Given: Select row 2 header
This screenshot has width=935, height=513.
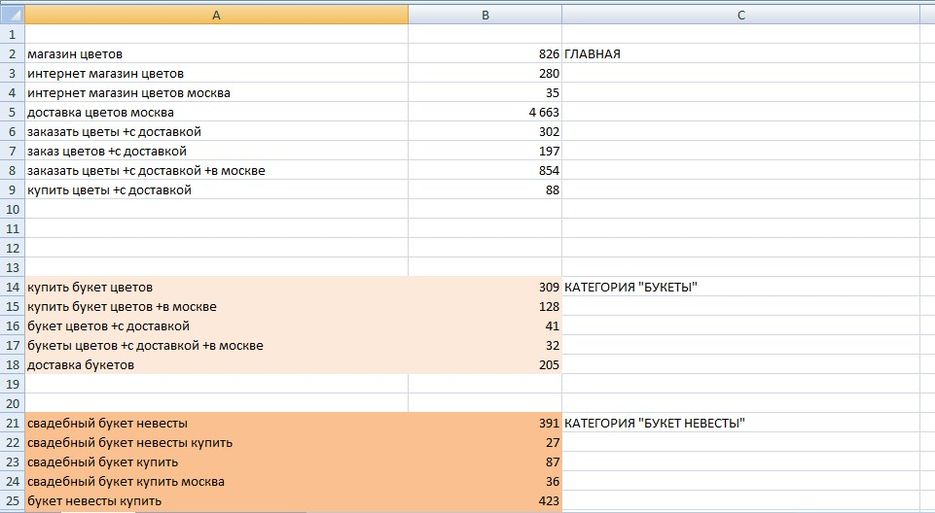Looking at the screenshot, I should [x=12, y=54].
